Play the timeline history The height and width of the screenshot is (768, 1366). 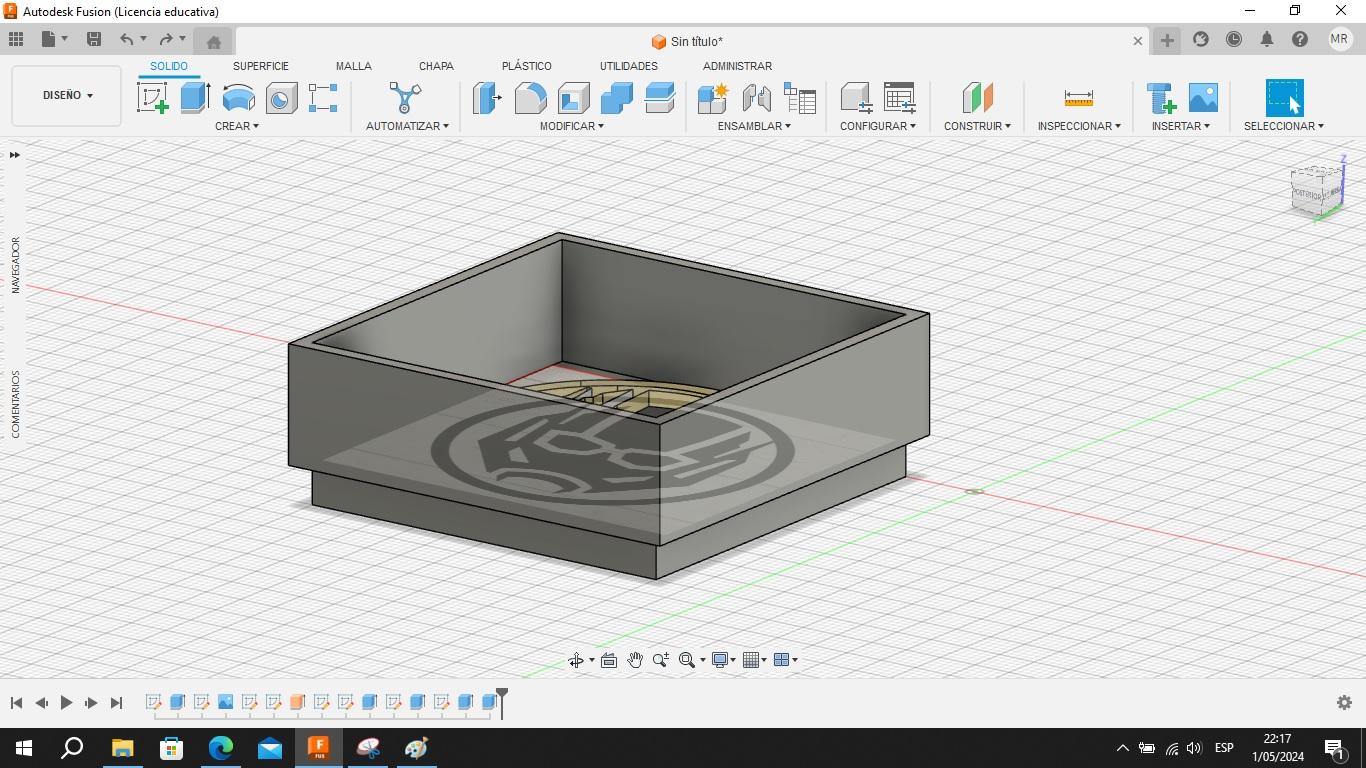(66, 703)
